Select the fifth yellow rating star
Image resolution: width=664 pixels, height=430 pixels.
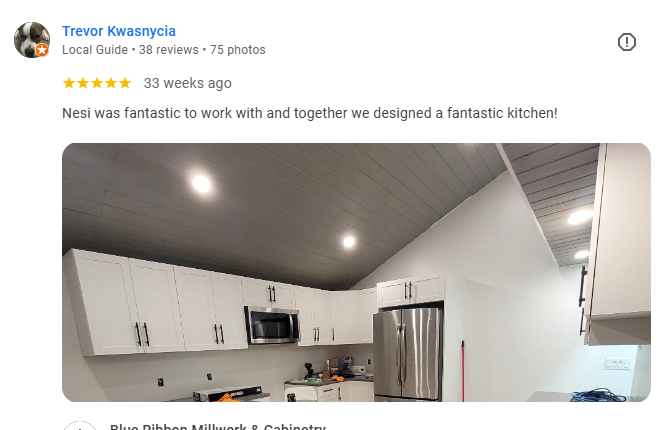pyautogui.click(x=124, y=83)
